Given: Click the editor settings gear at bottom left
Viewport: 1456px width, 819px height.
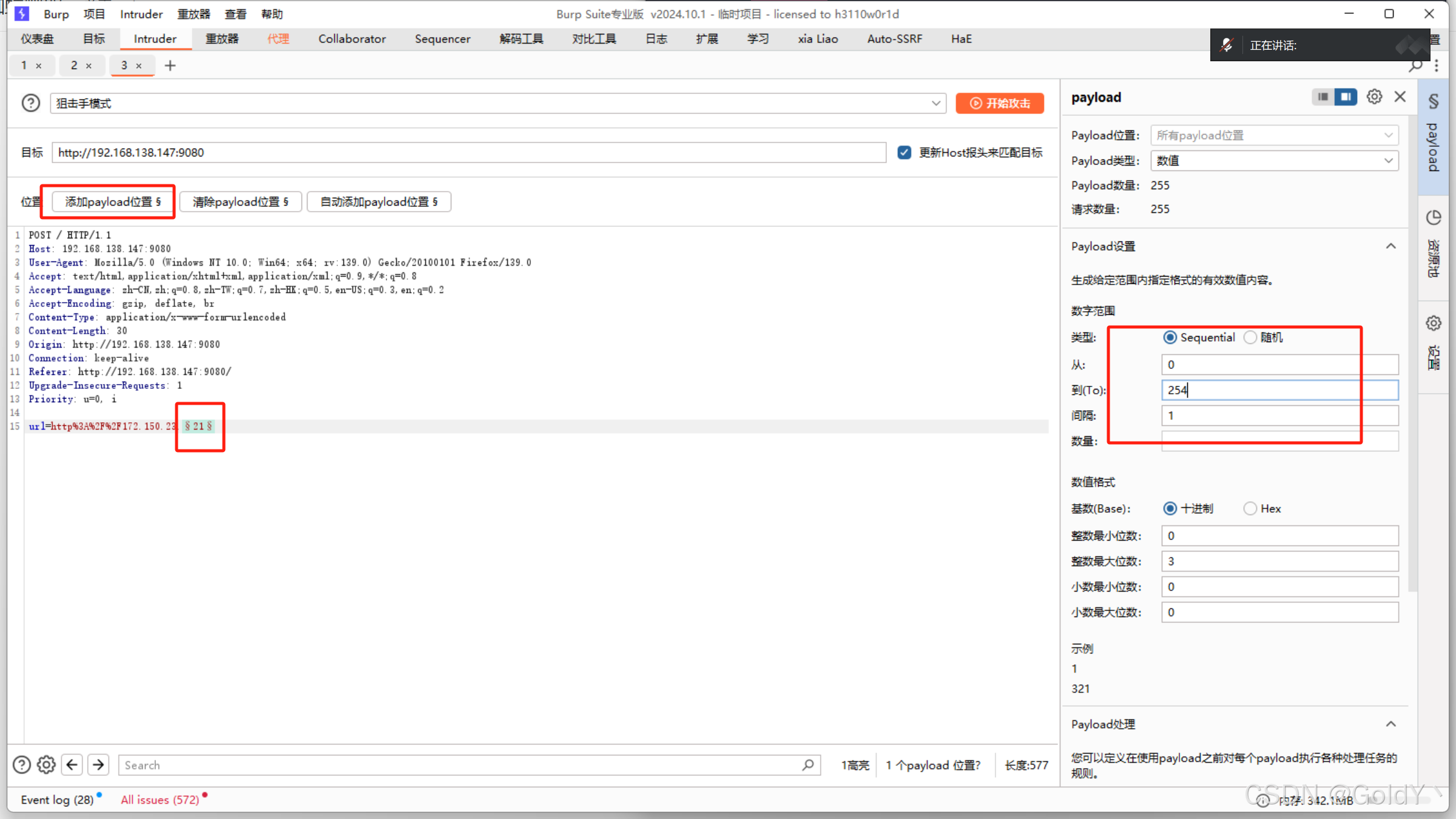Looking at the screenshot, I should 46,765.
